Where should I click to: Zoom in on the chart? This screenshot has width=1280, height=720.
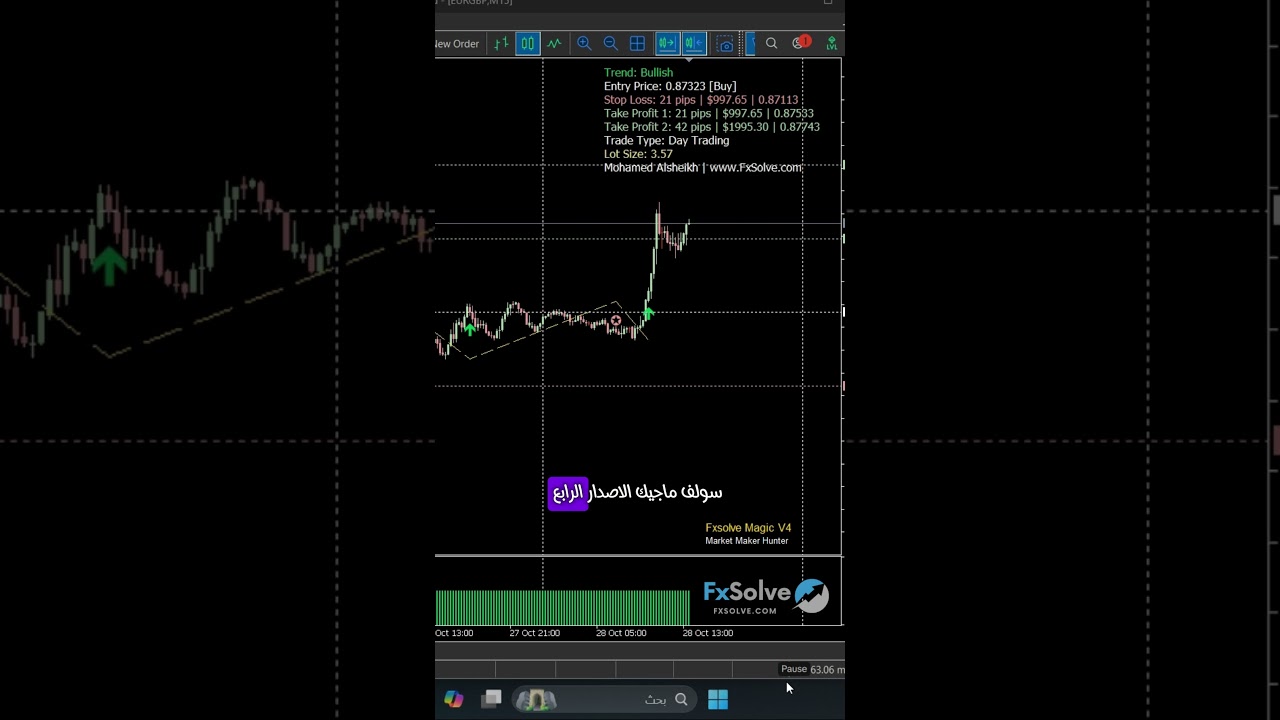(584, 43)
